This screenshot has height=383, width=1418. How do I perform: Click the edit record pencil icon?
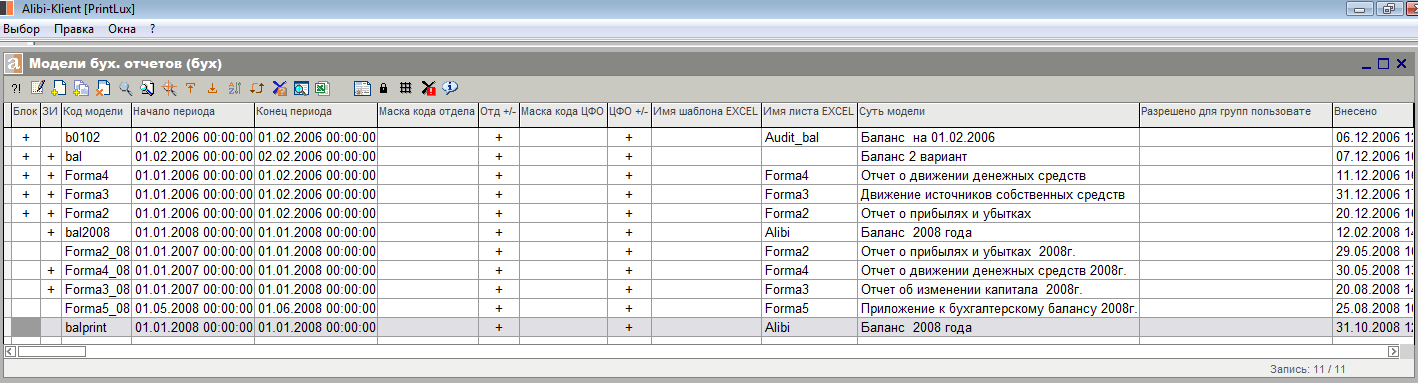pos(38,88)
